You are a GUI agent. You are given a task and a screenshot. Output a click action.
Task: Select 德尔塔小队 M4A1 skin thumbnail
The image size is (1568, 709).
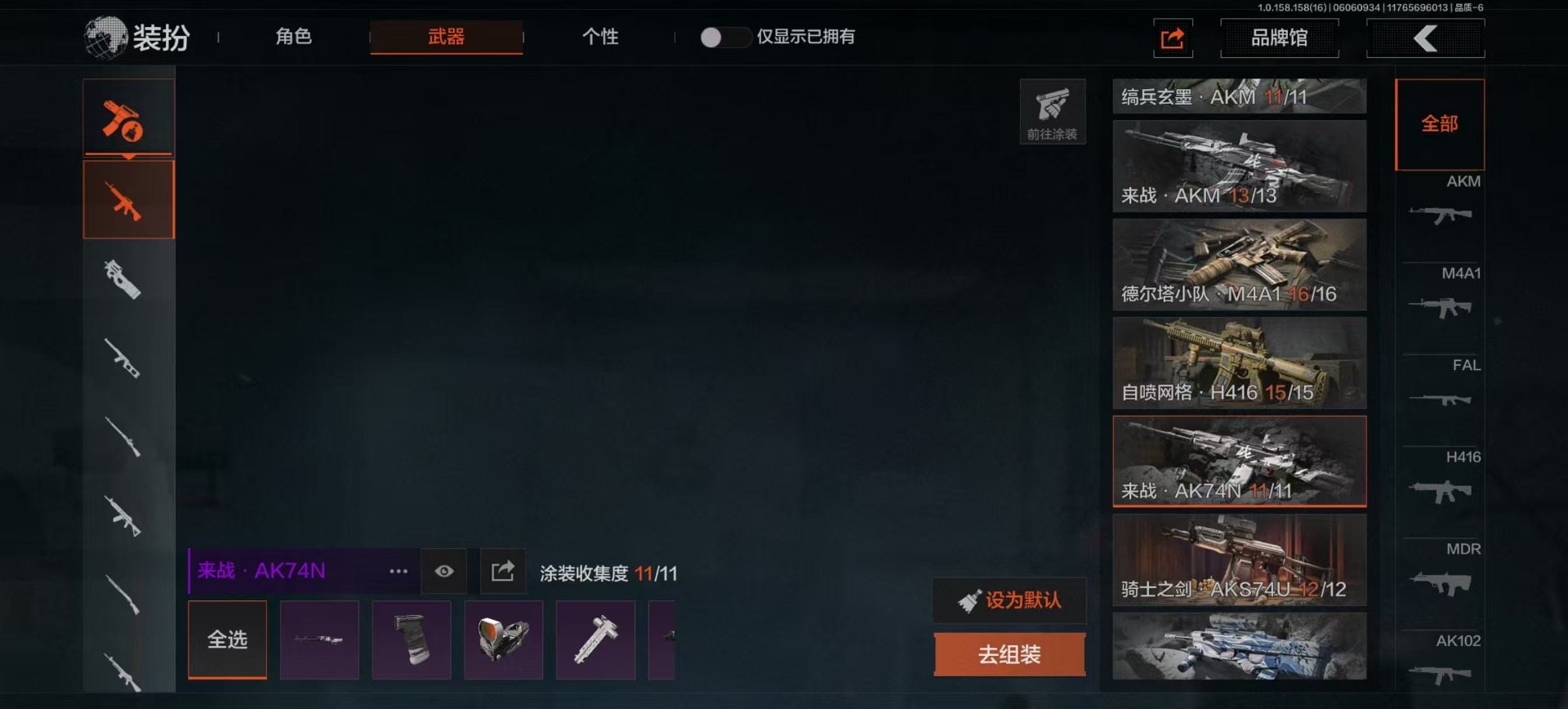[1239, 264]
